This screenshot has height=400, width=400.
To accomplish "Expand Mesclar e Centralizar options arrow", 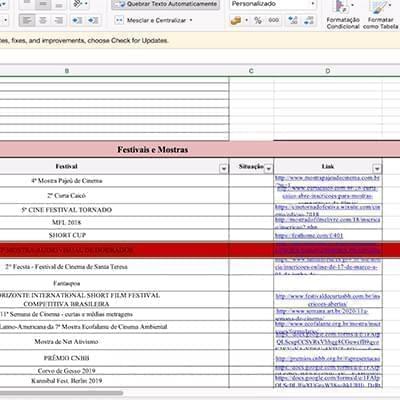I will [191, 21].
